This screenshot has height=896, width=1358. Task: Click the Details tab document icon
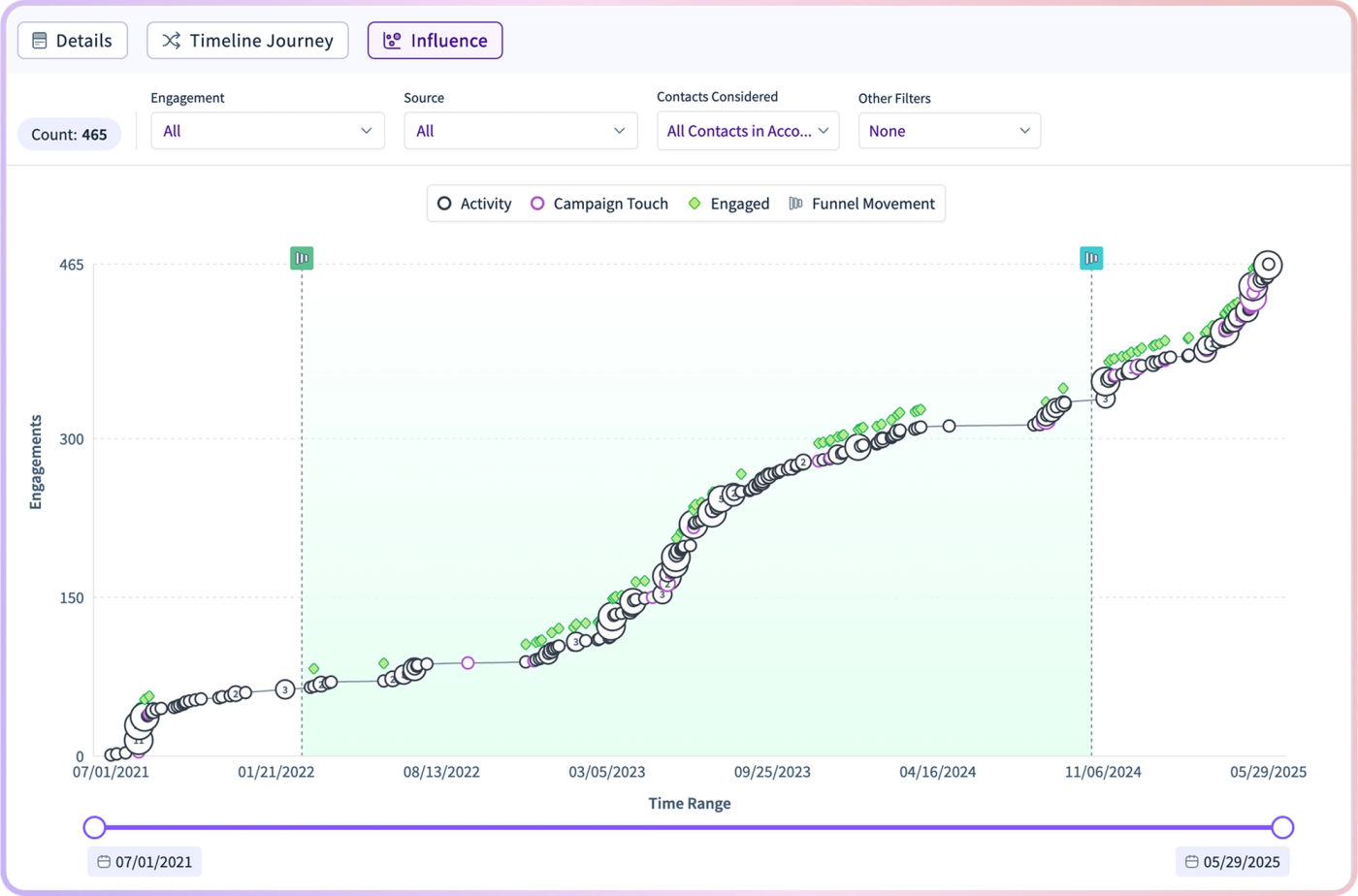[40, 41]
